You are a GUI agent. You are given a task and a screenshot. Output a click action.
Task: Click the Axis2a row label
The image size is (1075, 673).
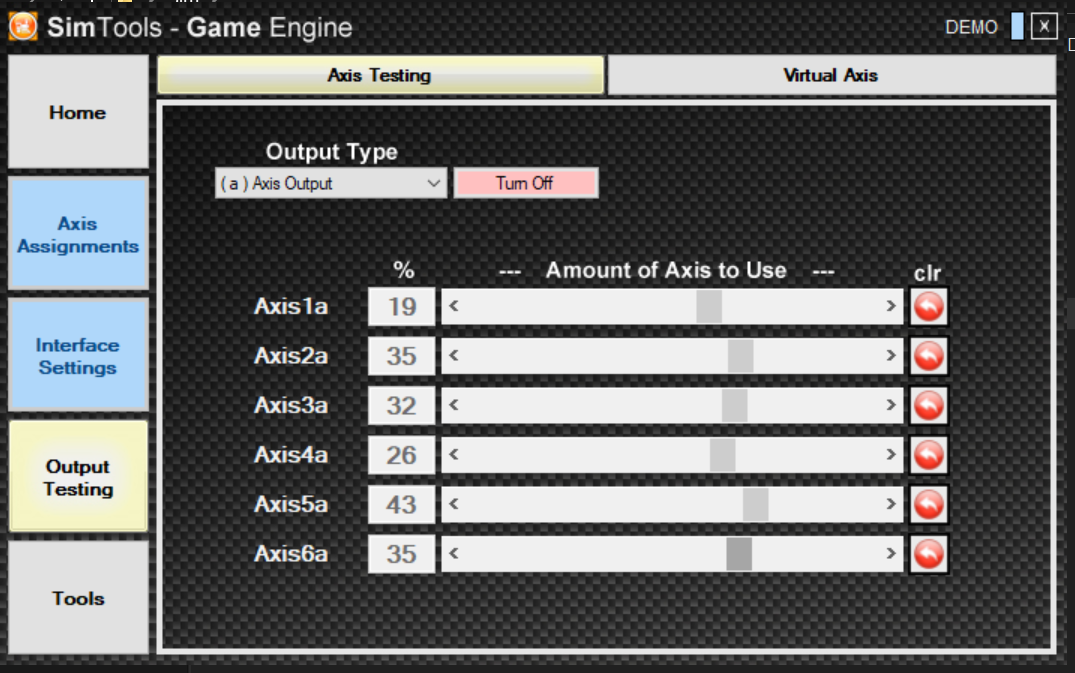point(291,356)
